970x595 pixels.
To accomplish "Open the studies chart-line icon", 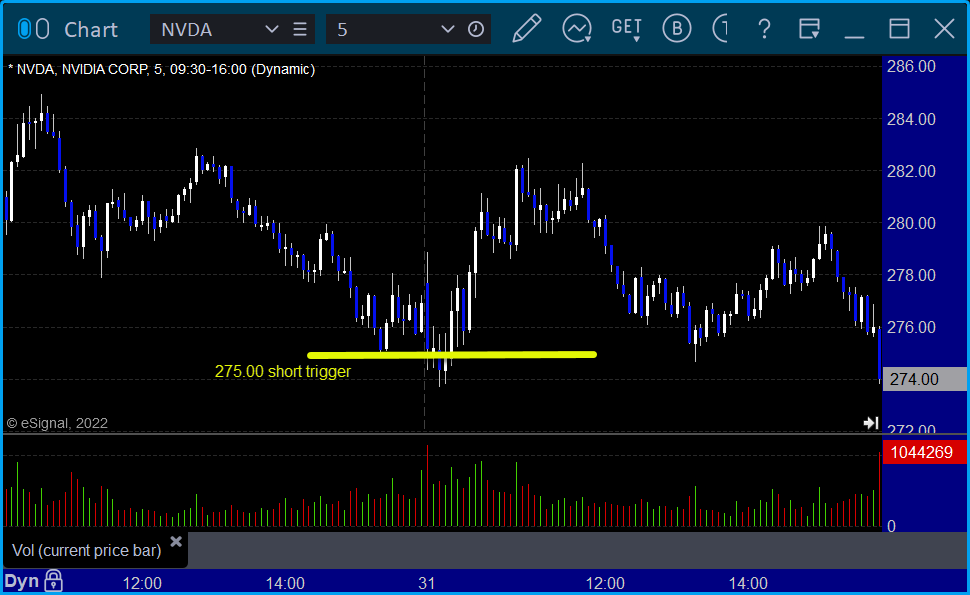I will point(577,28).
